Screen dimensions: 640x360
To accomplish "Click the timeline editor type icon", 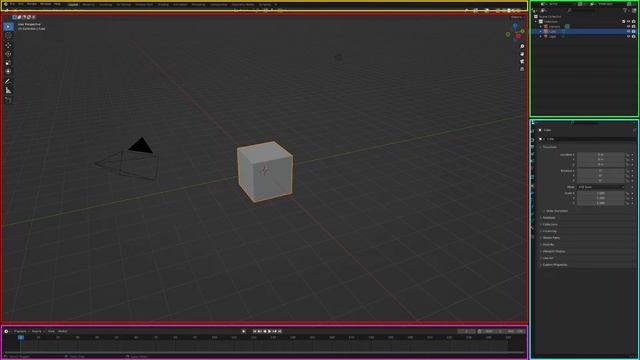I will 6,331.
